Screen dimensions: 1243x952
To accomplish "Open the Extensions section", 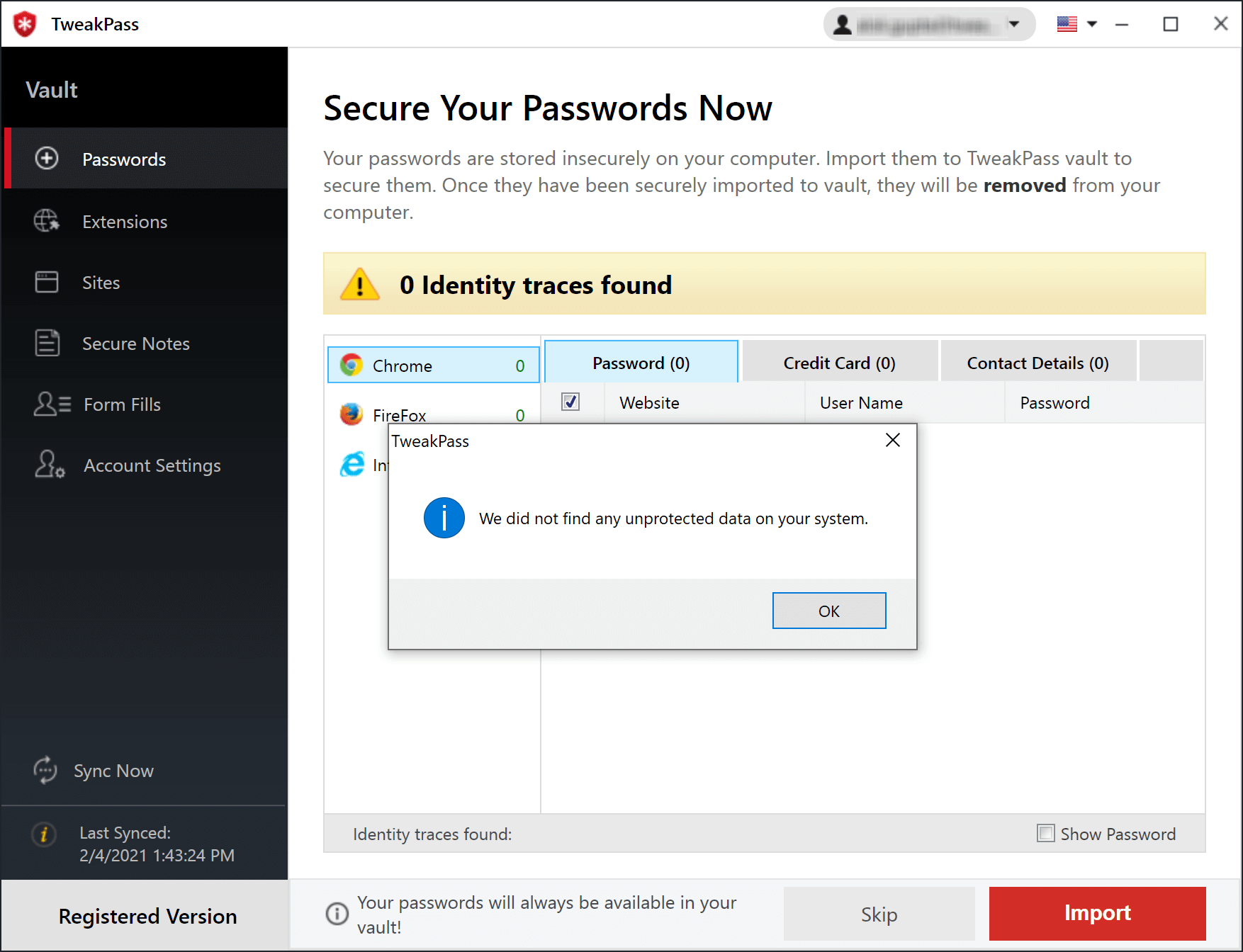I will [47, 221].
